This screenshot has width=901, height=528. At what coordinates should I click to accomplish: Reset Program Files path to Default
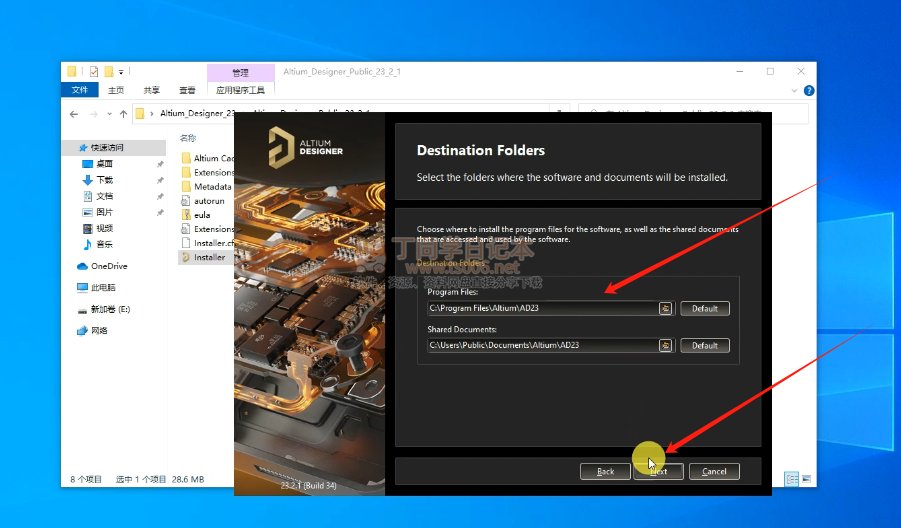click(705, 308)
